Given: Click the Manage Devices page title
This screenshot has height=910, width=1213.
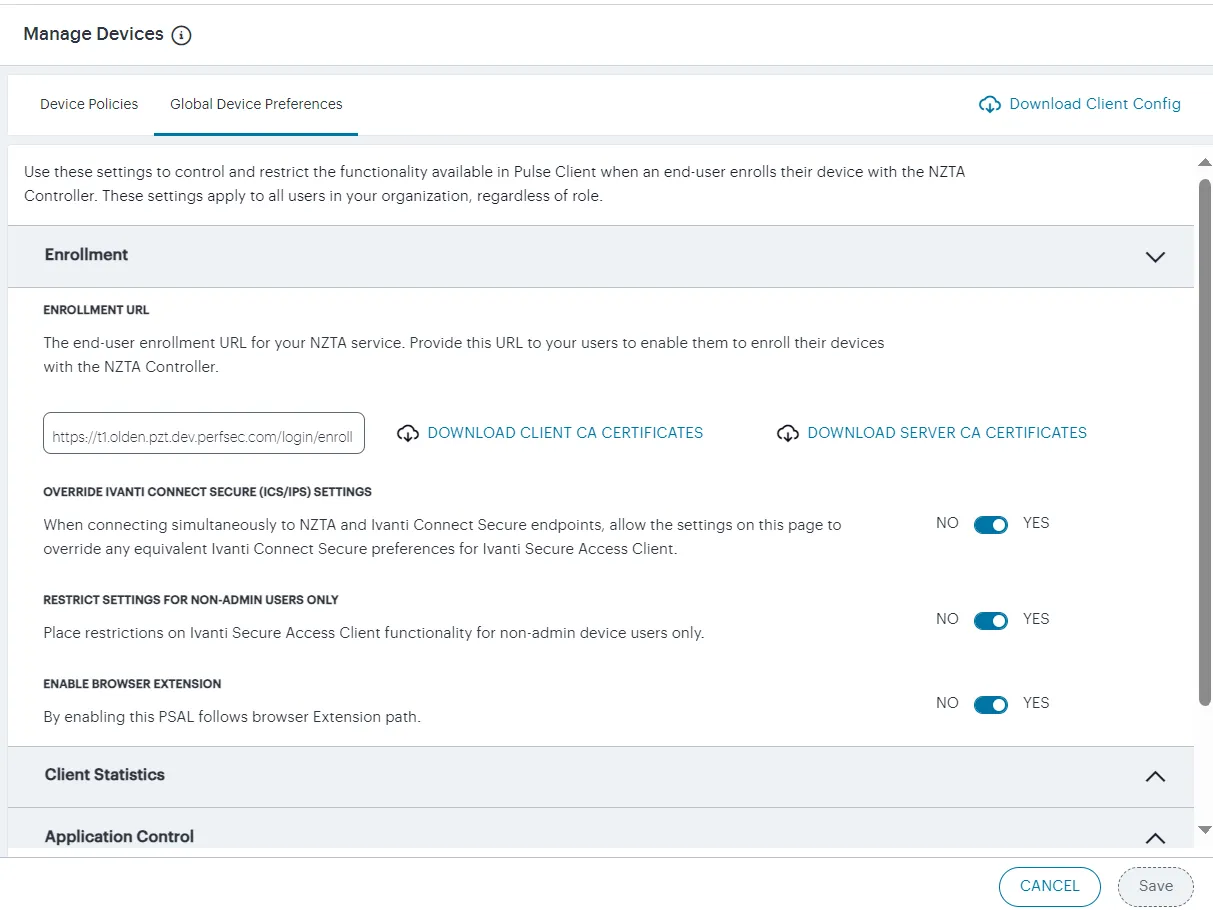Looking at the screenshot, I should pos(93,34).
